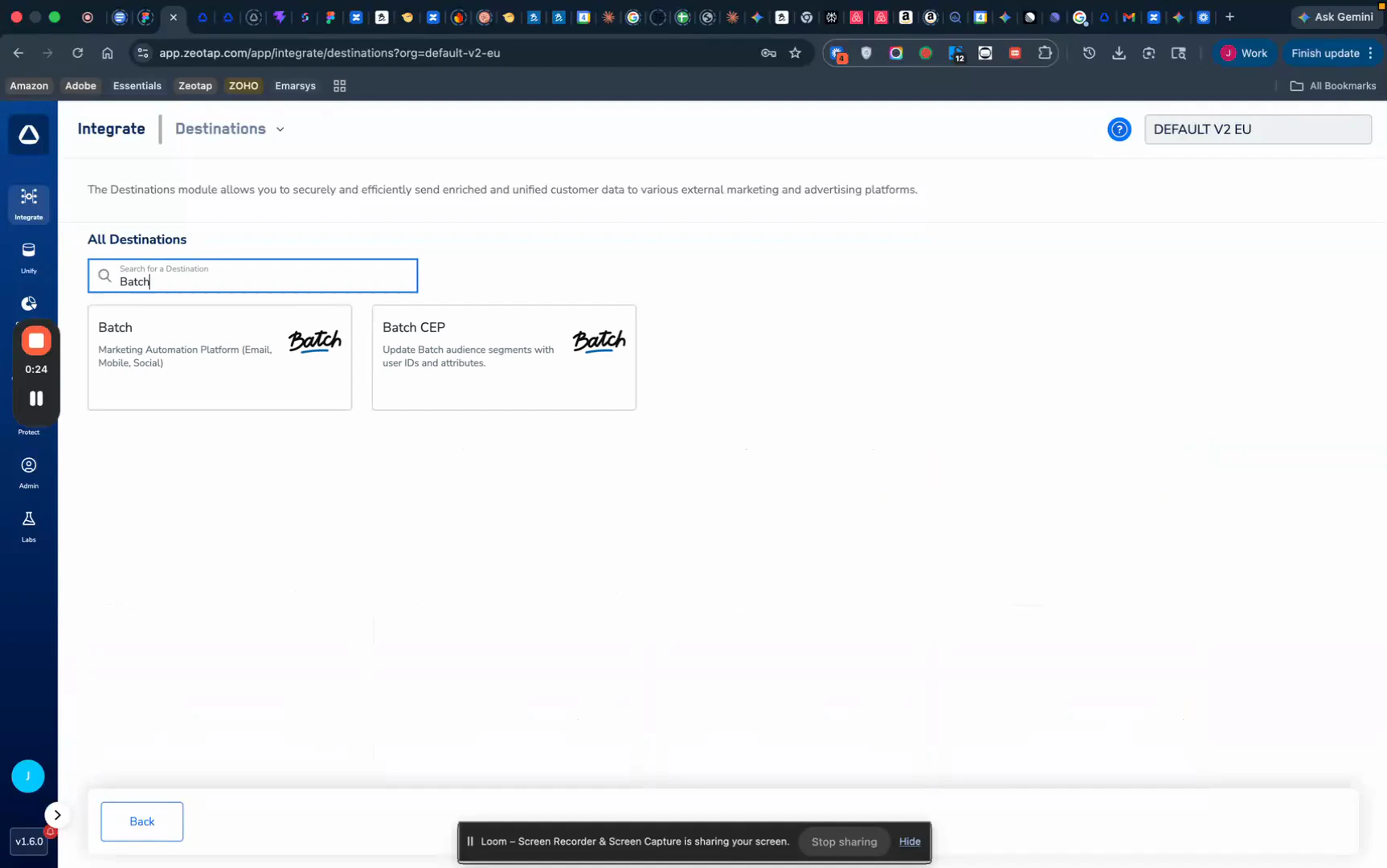The image size is (1387, 868).
Task: Click the Back button
Action: (142, 821)
